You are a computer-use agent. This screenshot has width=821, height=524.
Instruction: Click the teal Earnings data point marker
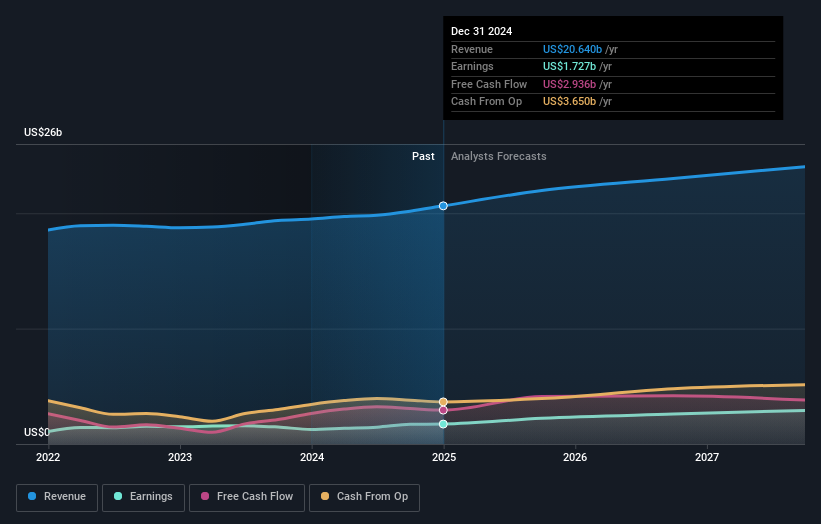click(443, 424)
